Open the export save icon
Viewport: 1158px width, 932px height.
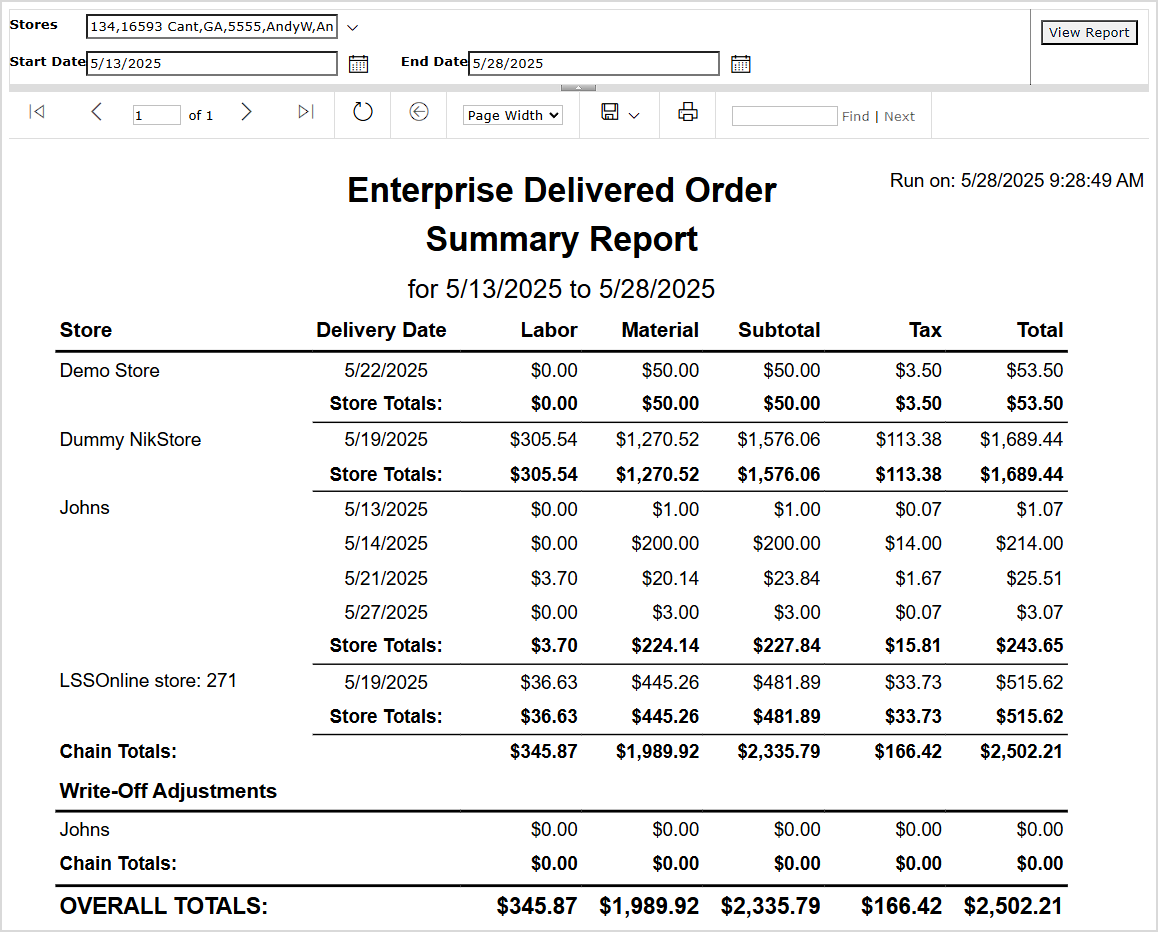(x=610, y=113)
